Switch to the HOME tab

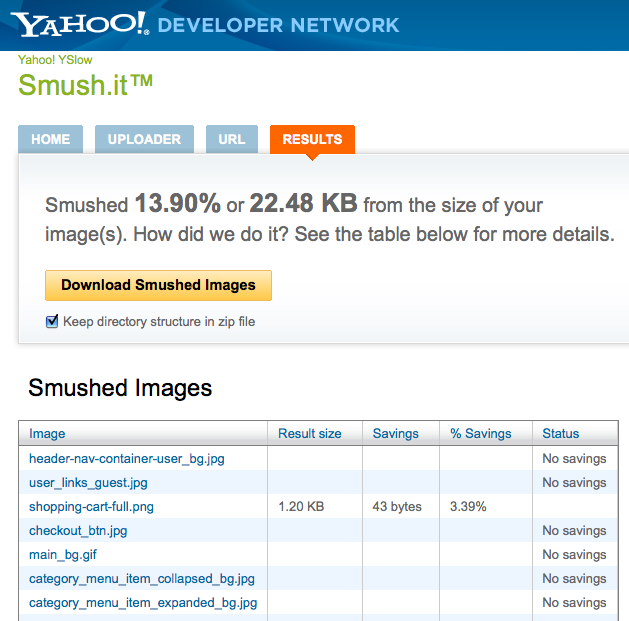pos(51,139)
